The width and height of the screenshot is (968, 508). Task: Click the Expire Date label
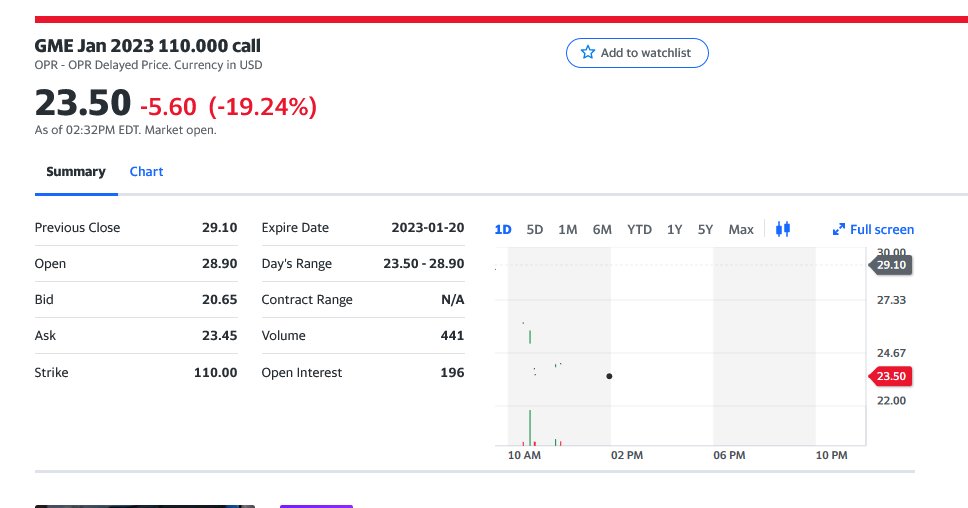[295, 227]
